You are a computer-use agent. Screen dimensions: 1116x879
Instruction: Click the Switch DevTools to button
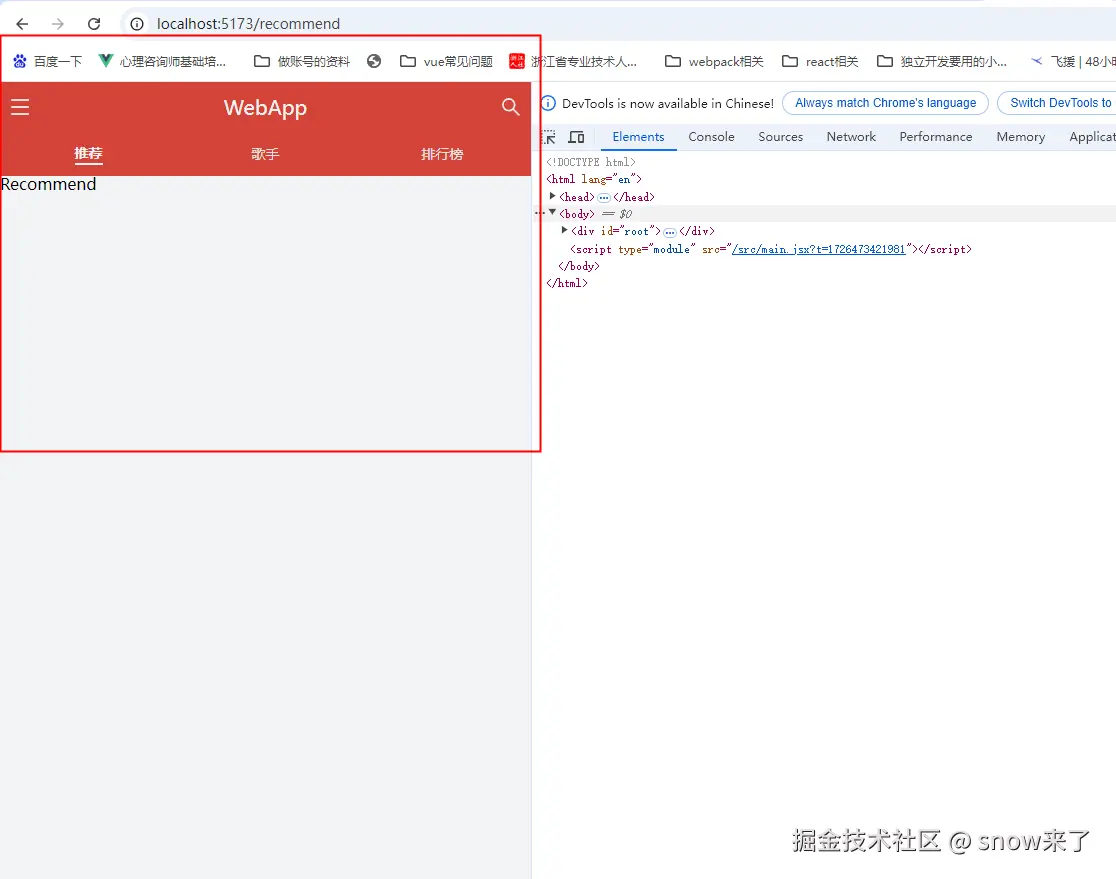tap(1057, 103)
